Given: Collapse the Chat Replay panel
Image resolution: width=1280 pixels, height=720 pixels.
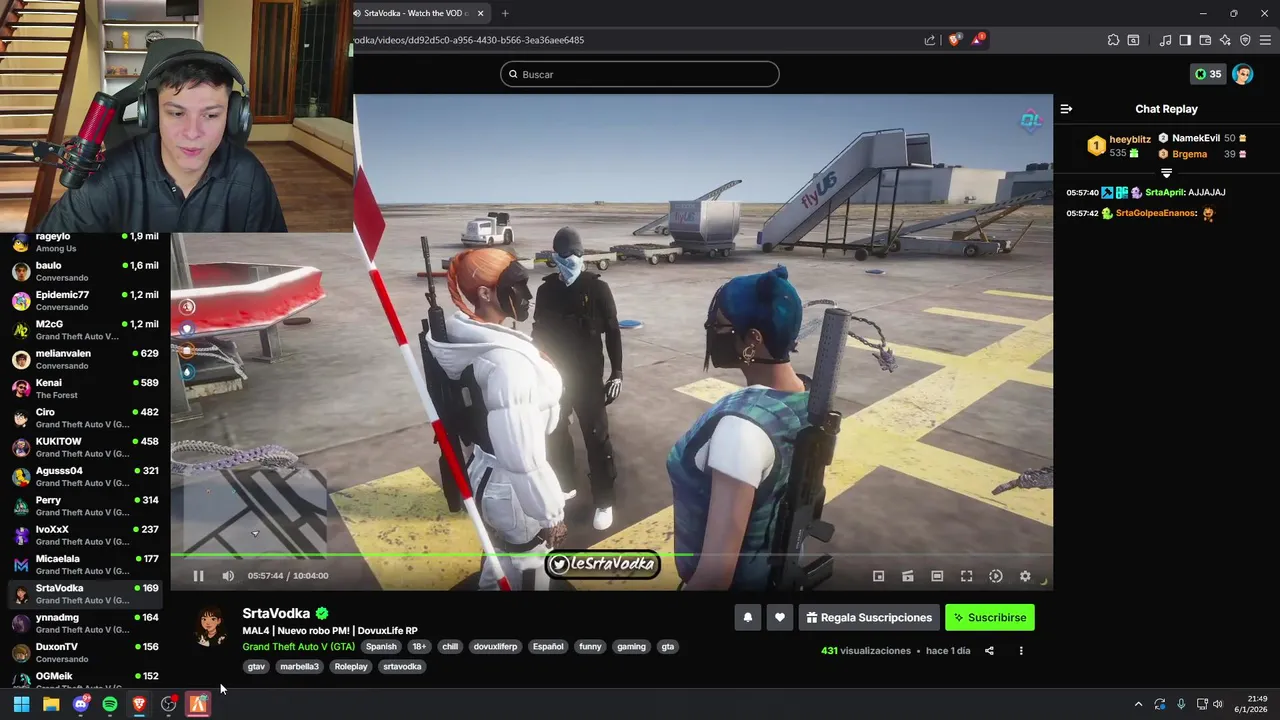Looking at the screenshot, I should [1066, 109].
